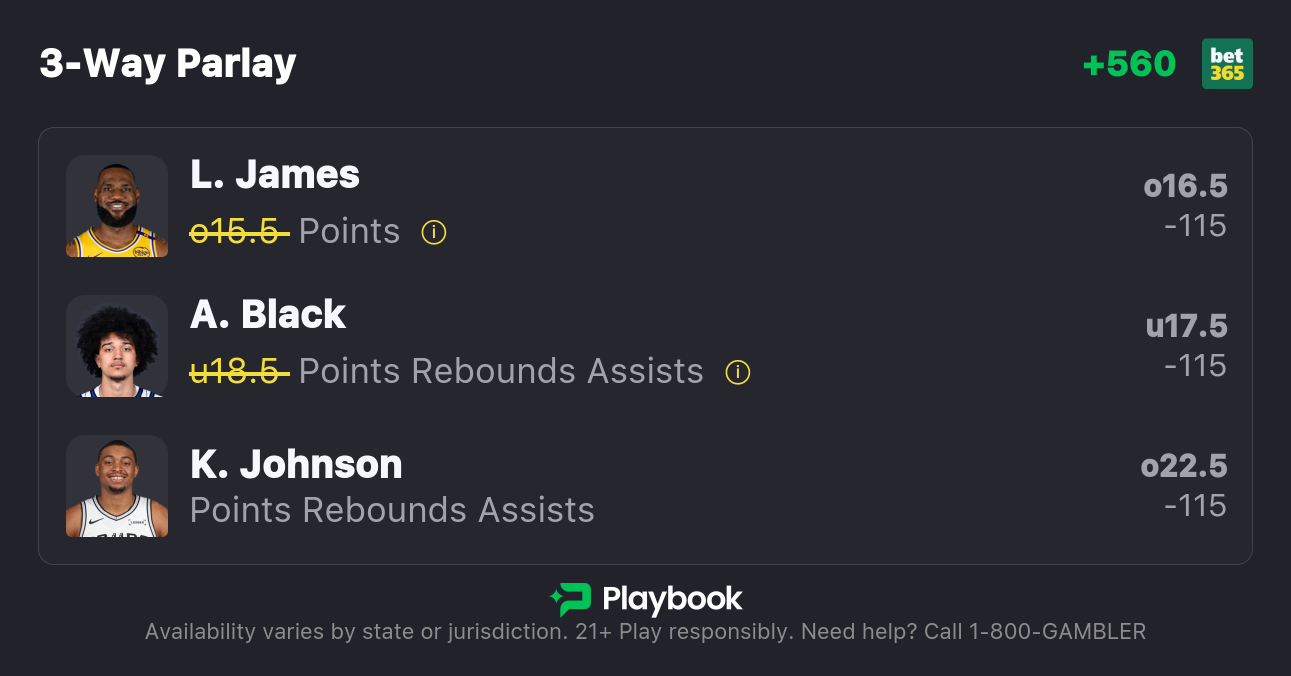The width and height of the screenshot is (1291, 676).
Task: Click the Playbook brand name text
Action: [x=672, y=599]
